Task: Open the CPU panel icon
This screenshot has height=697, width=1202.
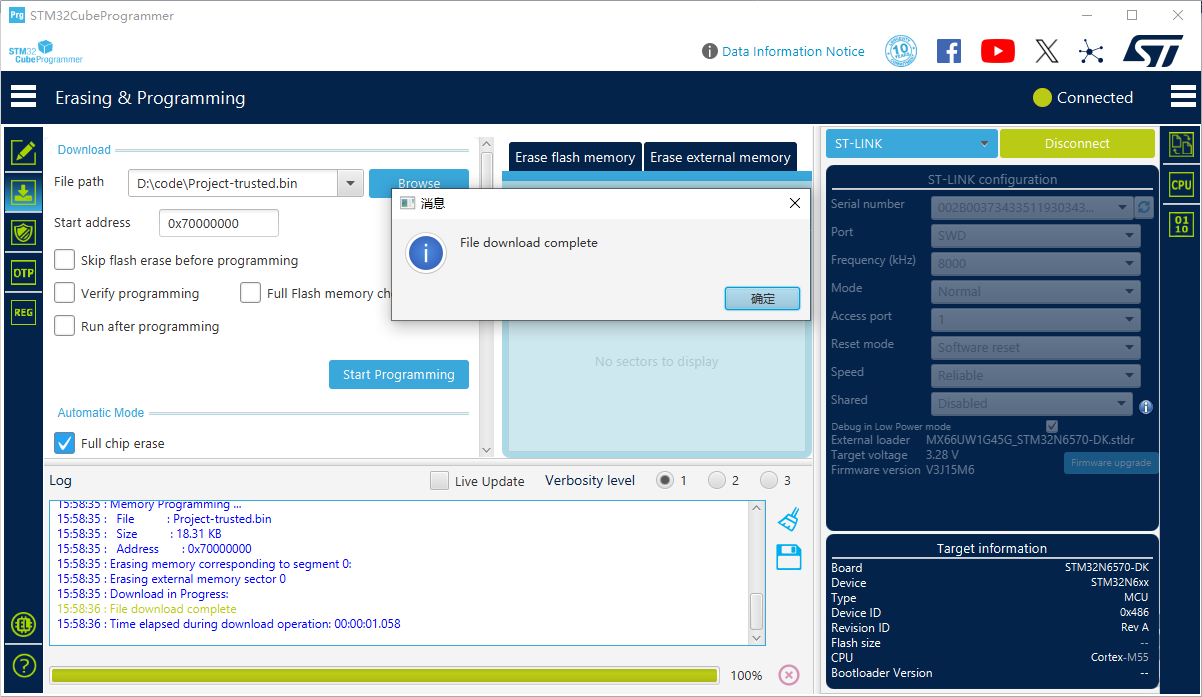Action: click(1181, 185)
